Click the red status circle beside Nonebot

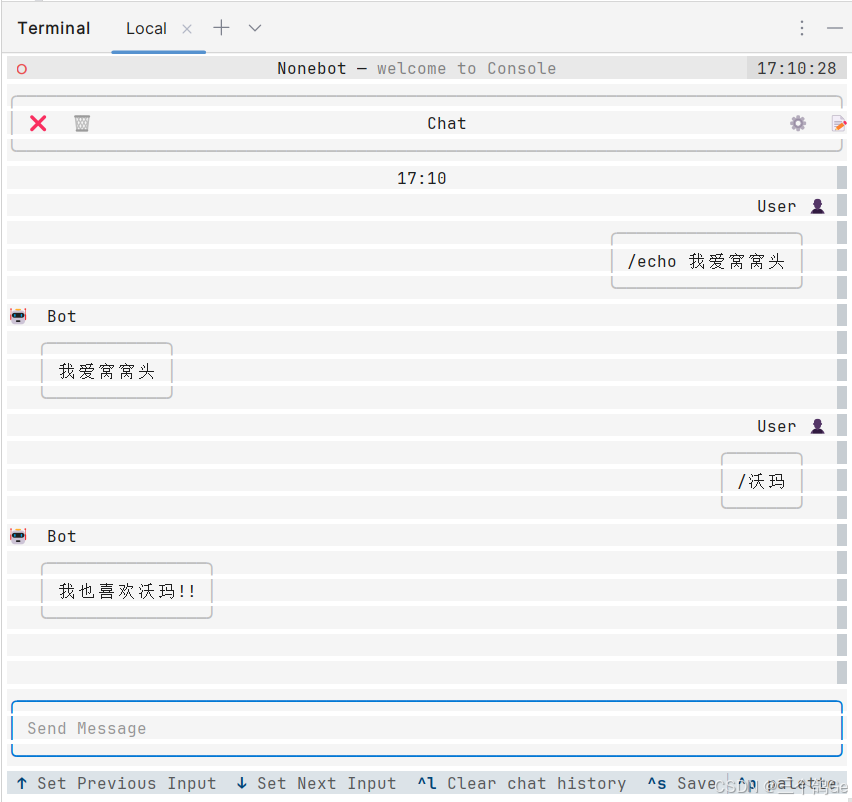pos(21,68)
